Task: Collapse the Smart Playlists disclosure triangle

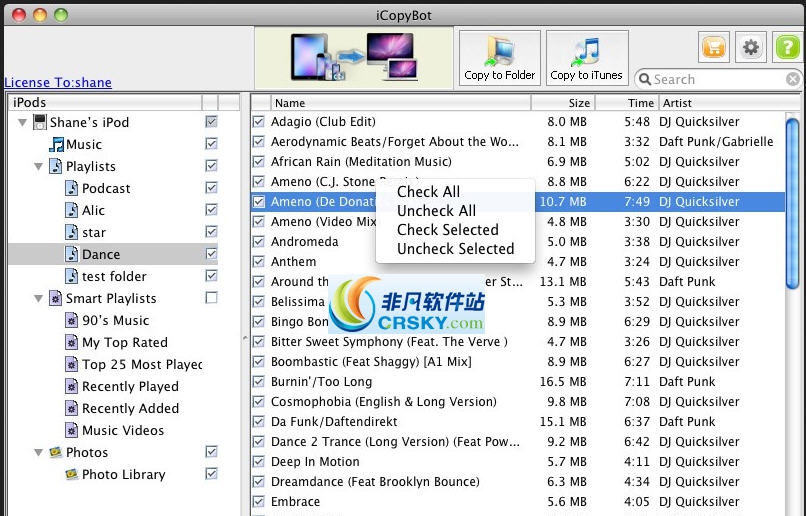Action: (39, 299)
